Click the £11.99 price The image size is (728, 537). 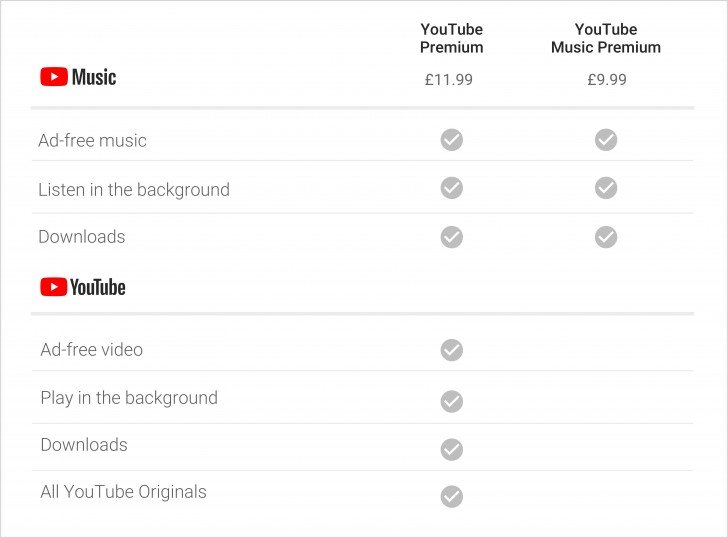tap(449, 79)
